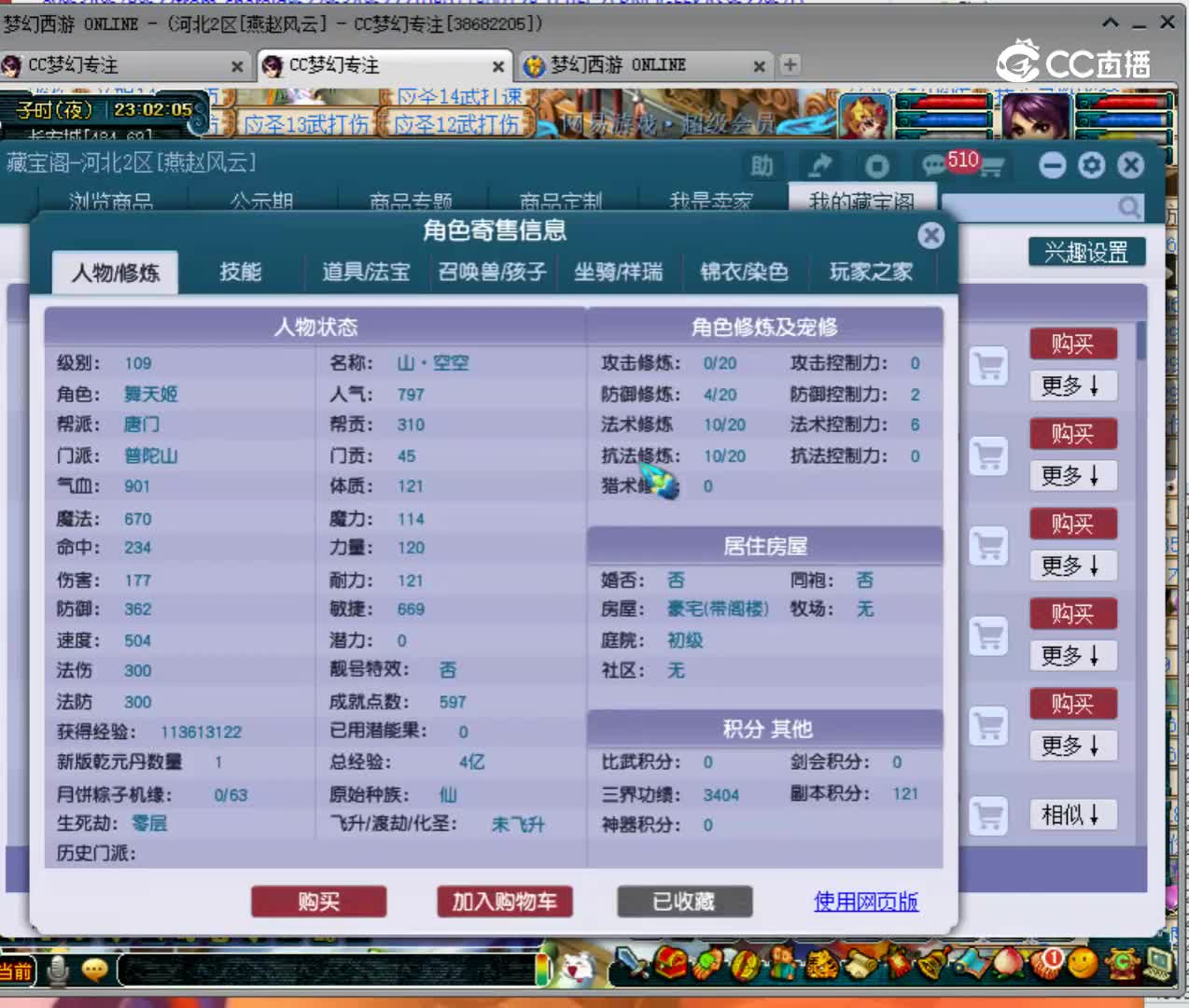The image size is (1189, 1008).
Task: Click the cart icon beside the 相似 button
Action: click(x=988, y=816)
